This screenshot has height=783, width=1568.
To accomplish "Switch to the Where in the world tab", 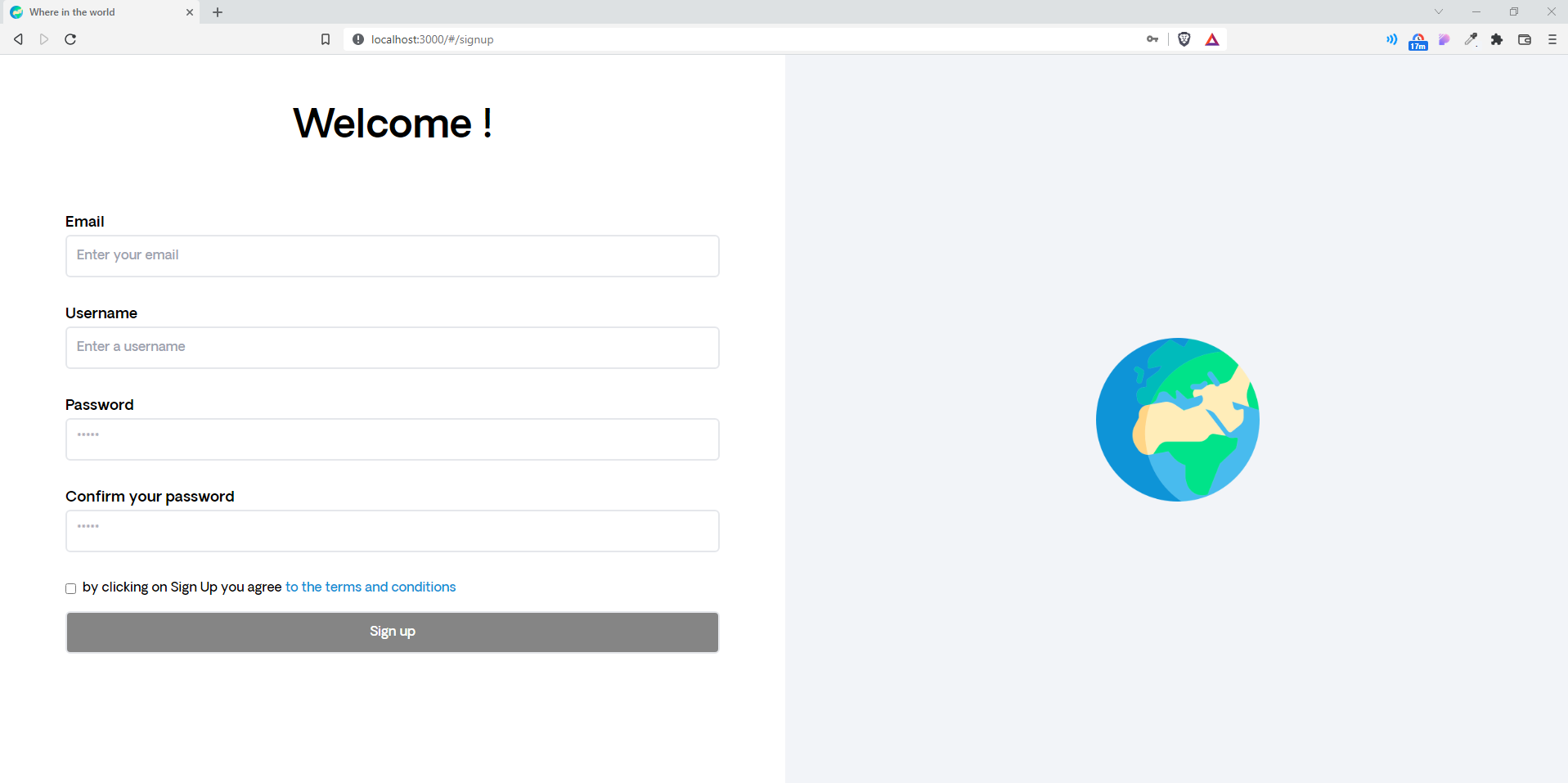I will click(90, 11).
